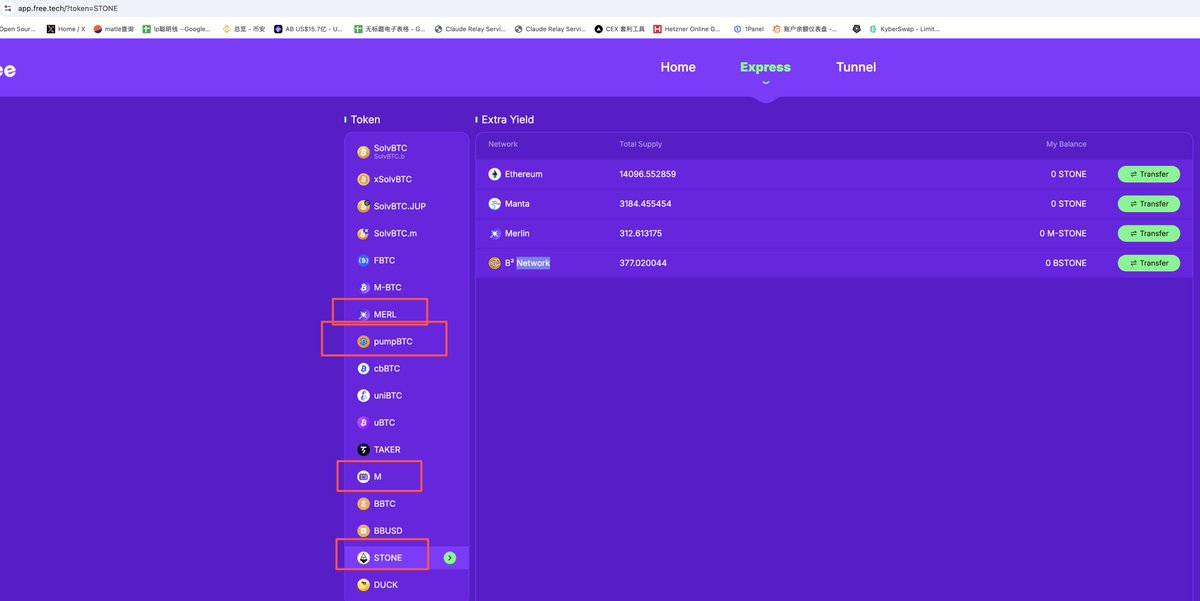Choose the M token icon
Image resolution: width=1200 pixels, height=601 pixels.
pyautogui.click(x=363, y=476)
